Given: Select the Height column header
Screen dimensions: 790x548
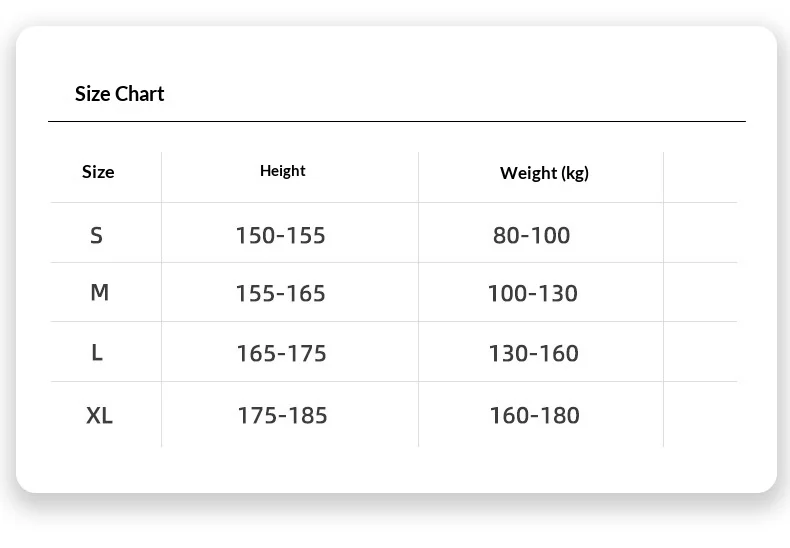Looking at the screenshot, I should 282,171.
